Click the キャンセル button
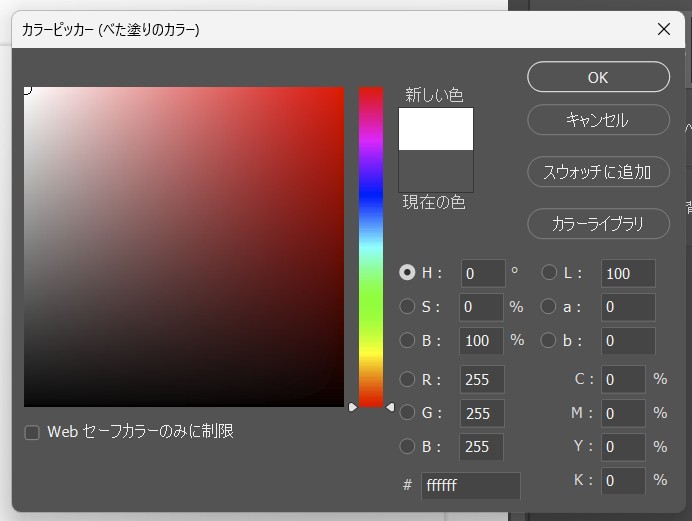Viewport: 692px width, 521px height. coord(598,120)
